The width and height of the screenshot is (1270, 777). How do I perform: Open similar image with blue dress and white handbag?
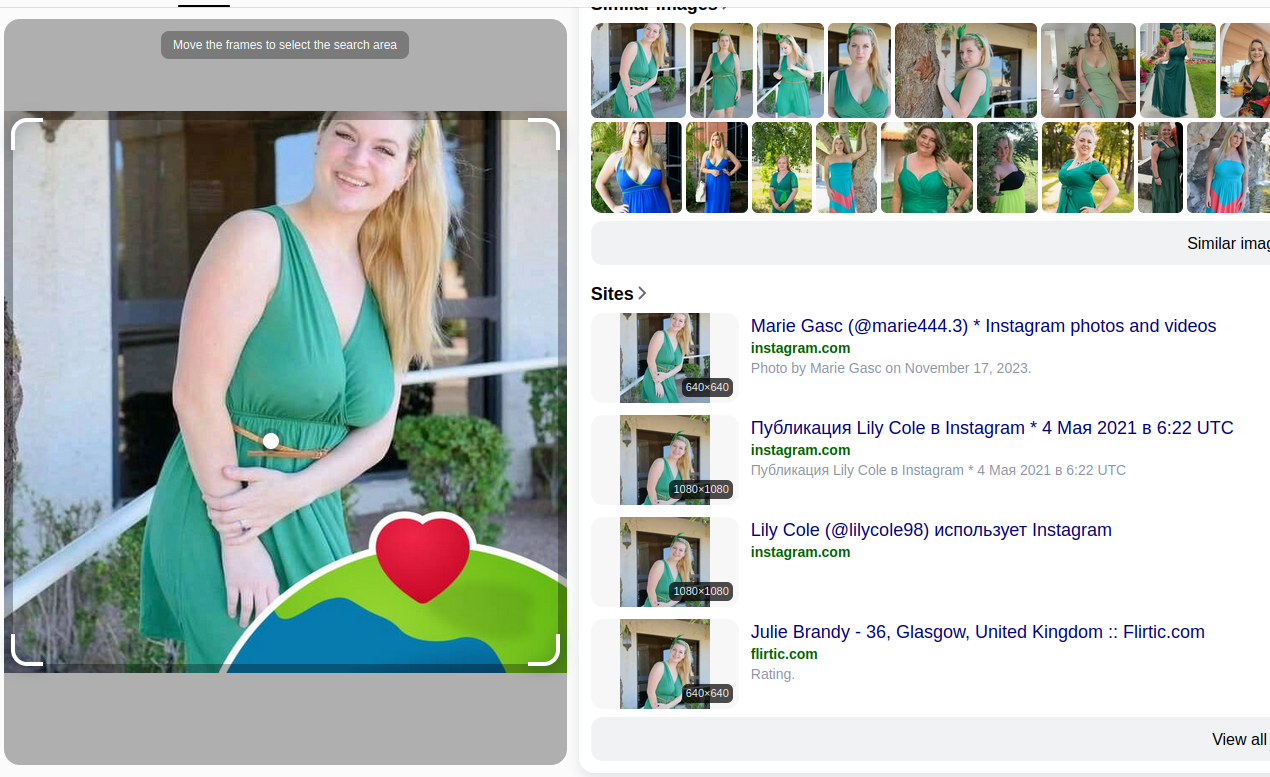pos(717,167)
